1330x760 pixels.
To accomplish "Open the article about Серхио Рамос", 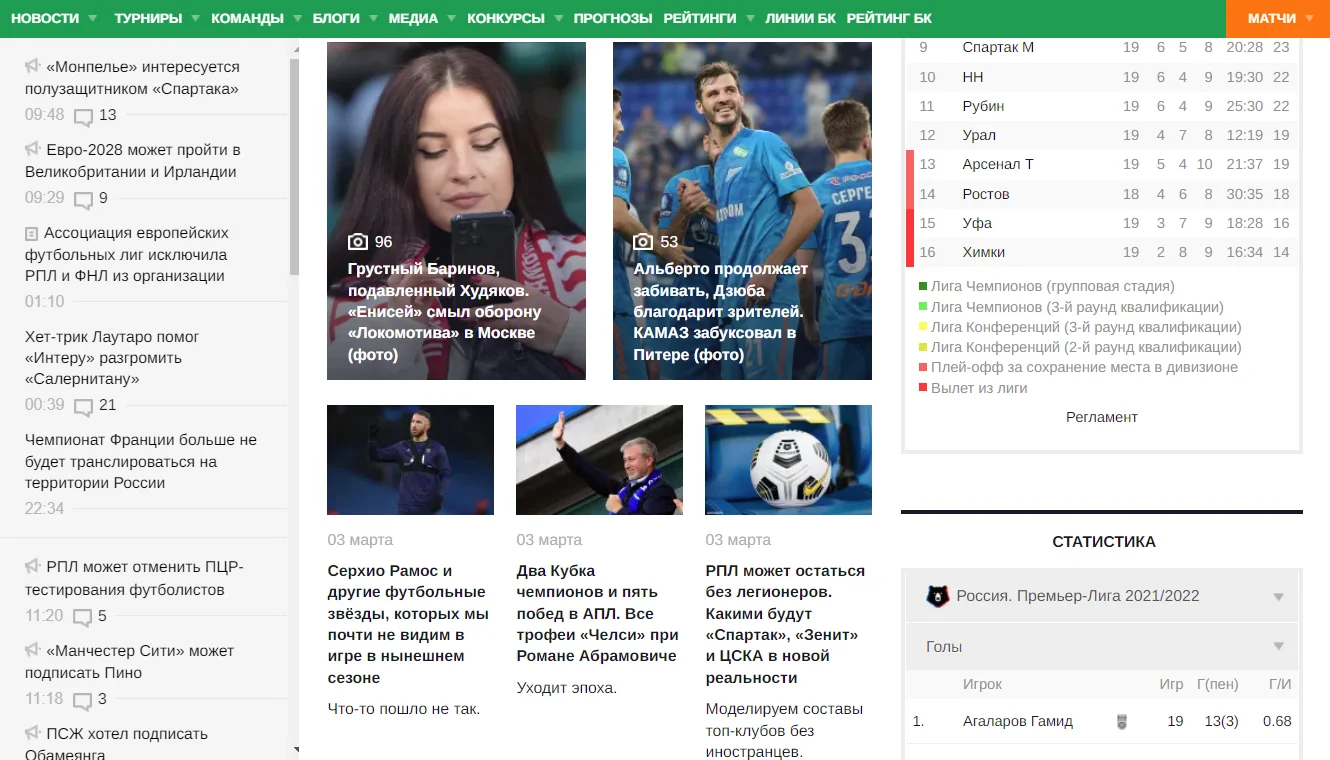I will tap(408, 624).
